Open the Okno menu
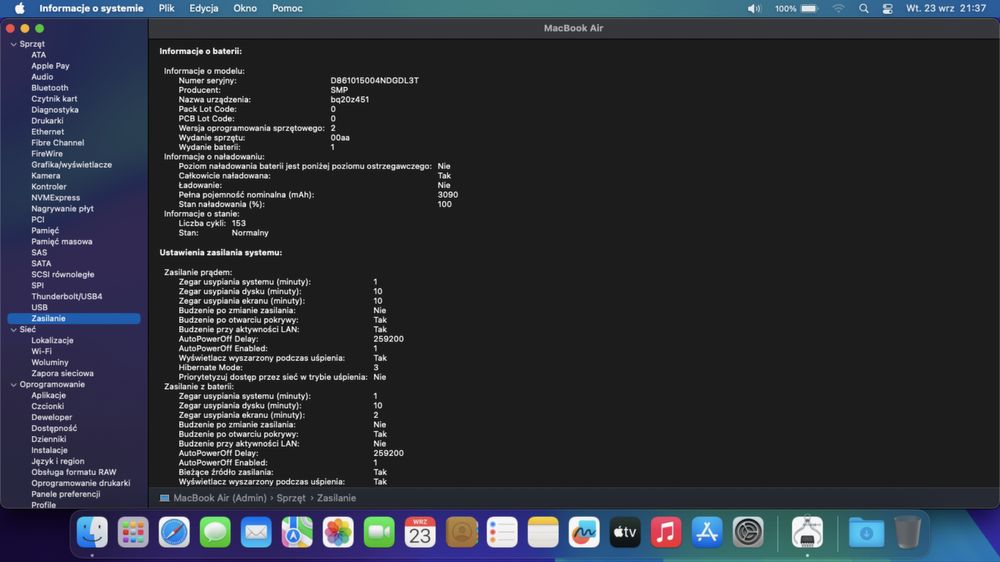 pos(245,8)
